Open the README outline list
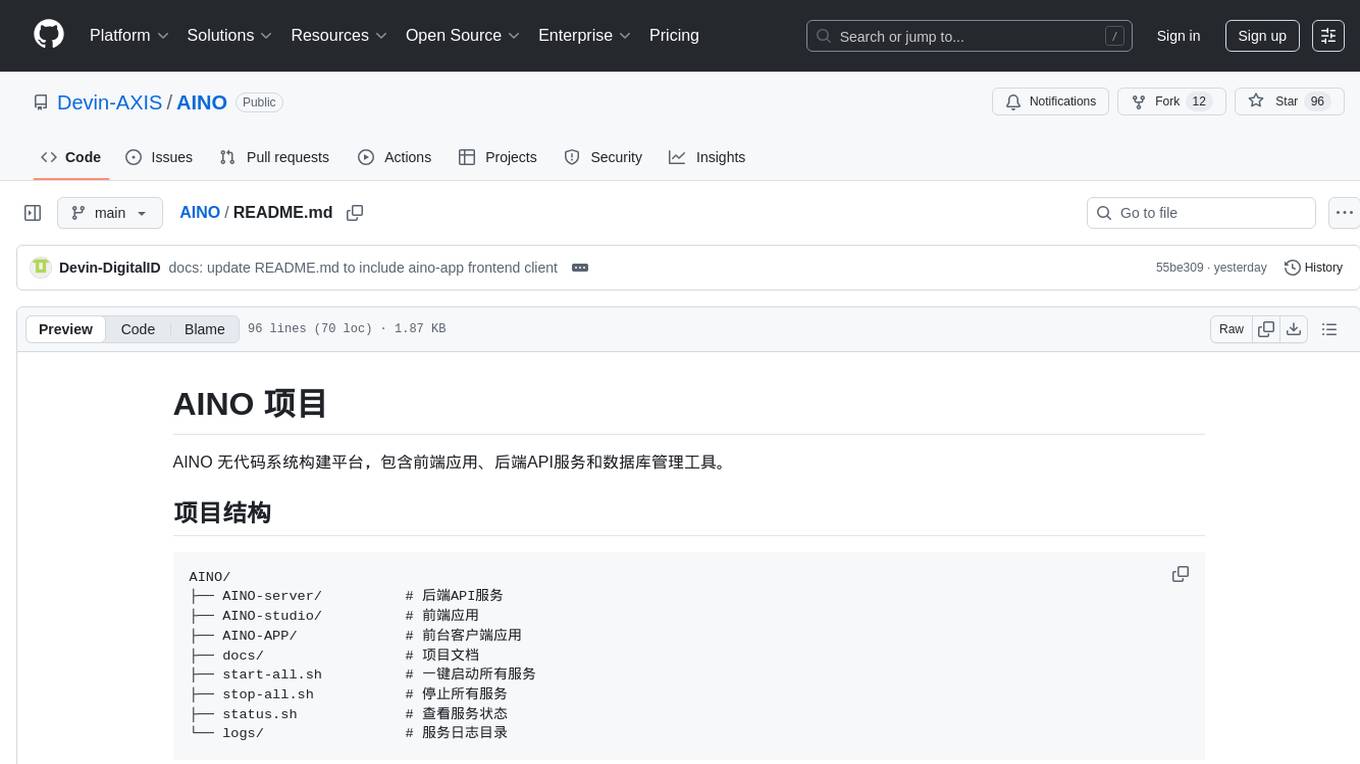 tap(1329, 329)
